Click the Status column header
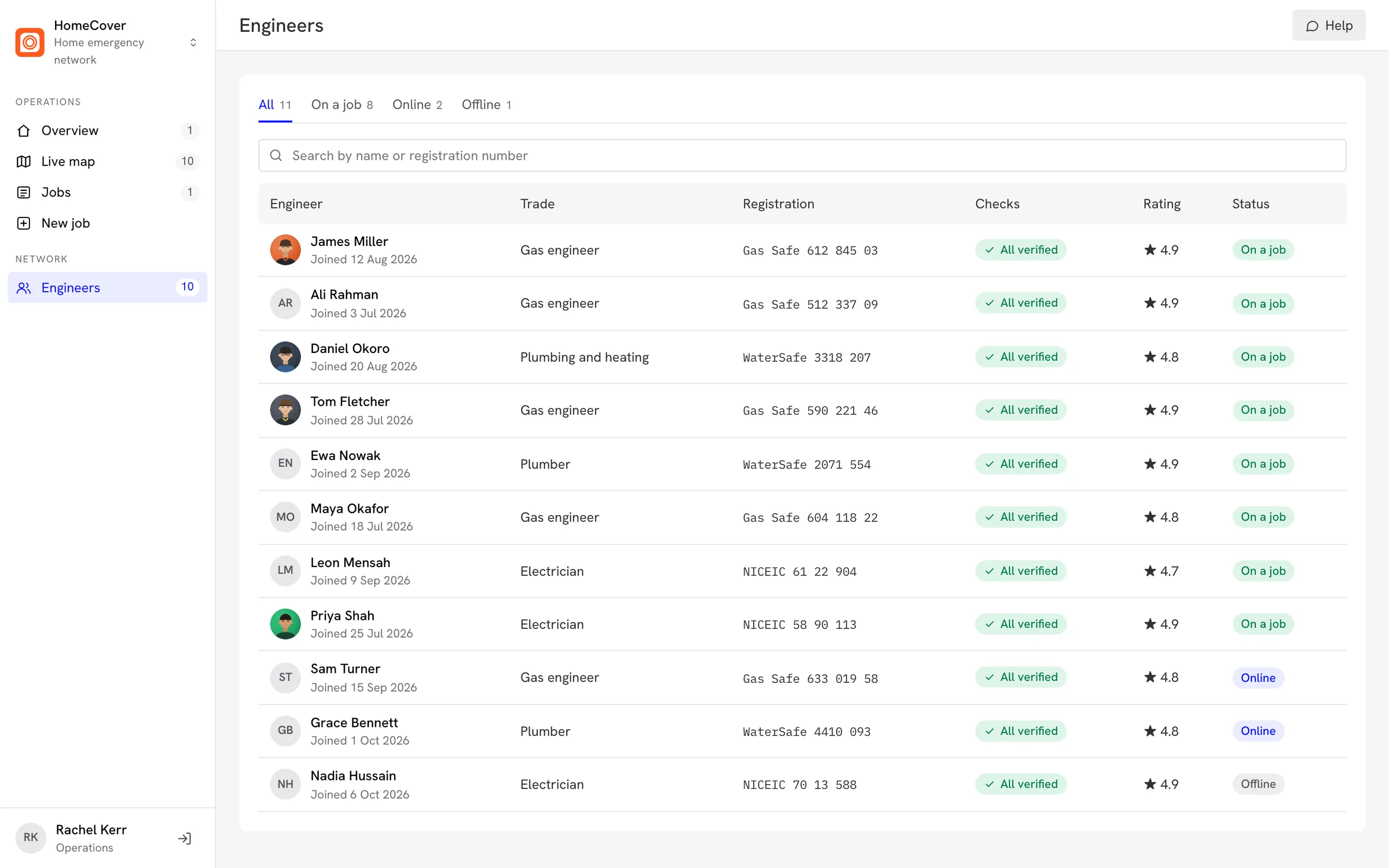This screenshot has width=1389, height=868. tap(1251, 204)
